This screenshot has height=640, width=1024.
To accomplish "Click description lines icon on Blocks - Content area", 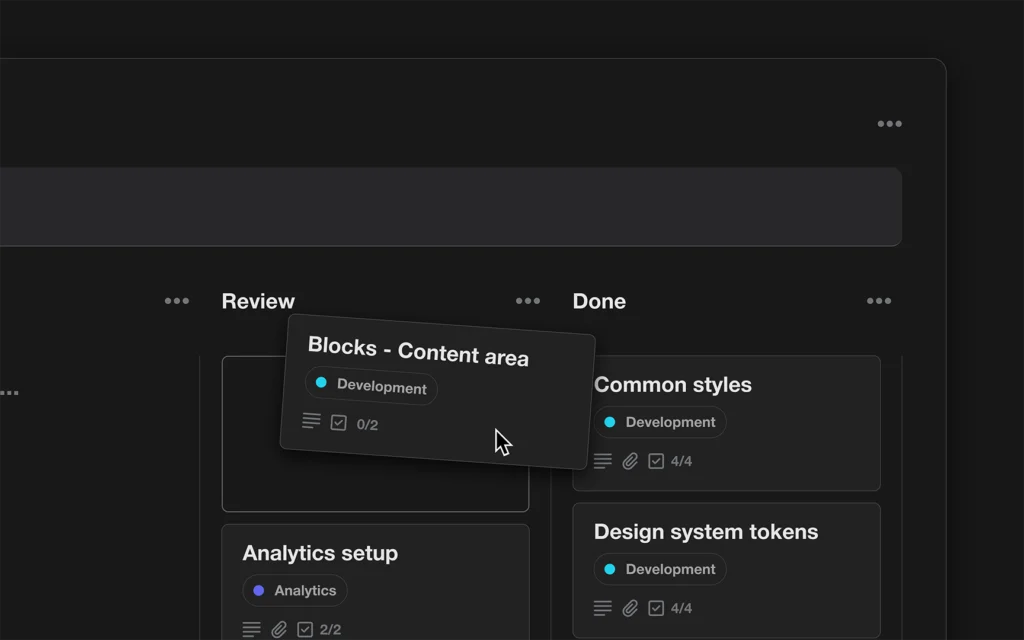I will click(x=312, y=421).
